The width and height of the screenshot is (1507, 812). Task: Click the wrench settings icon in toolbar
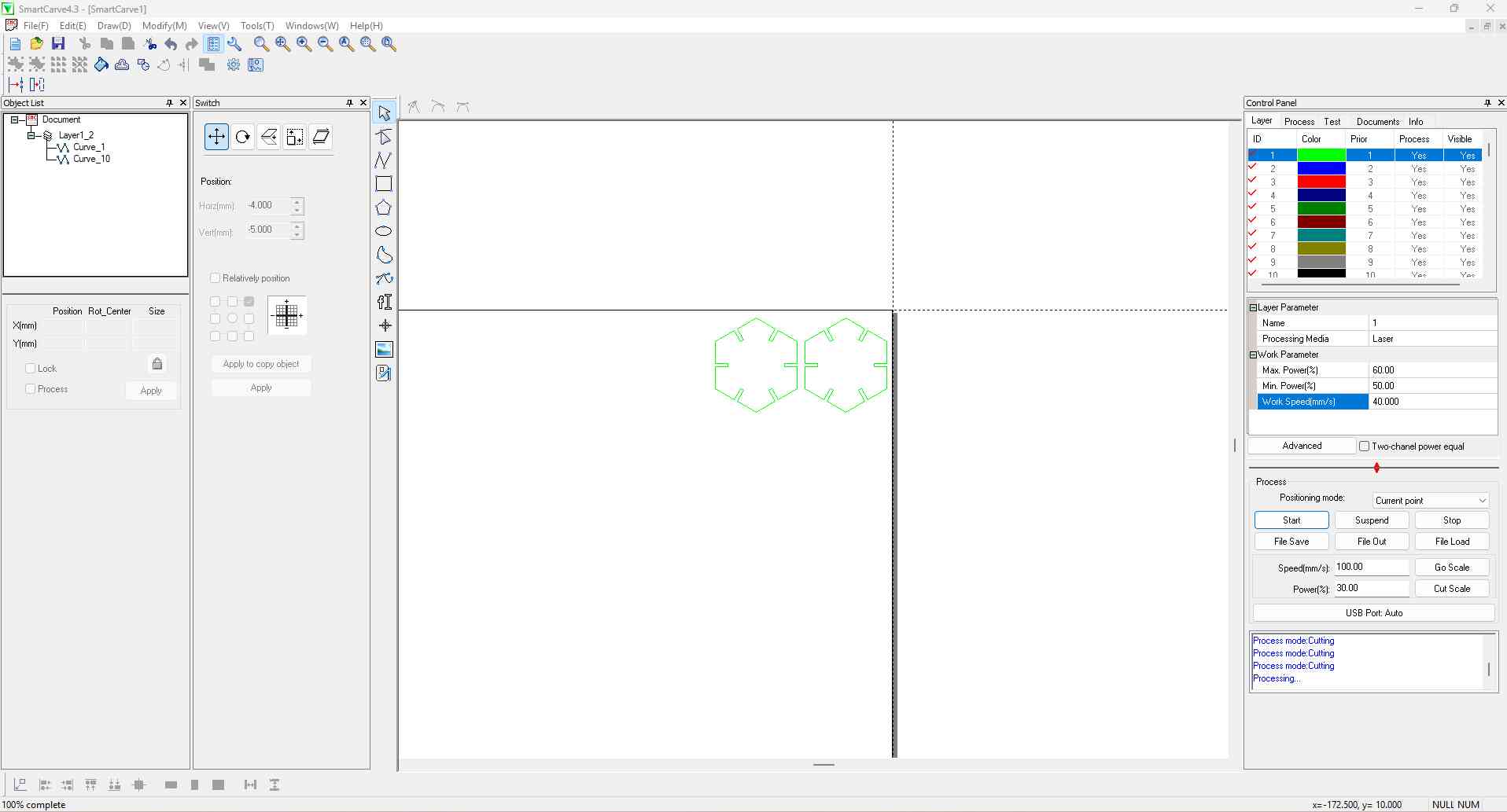tap(234, 44)
